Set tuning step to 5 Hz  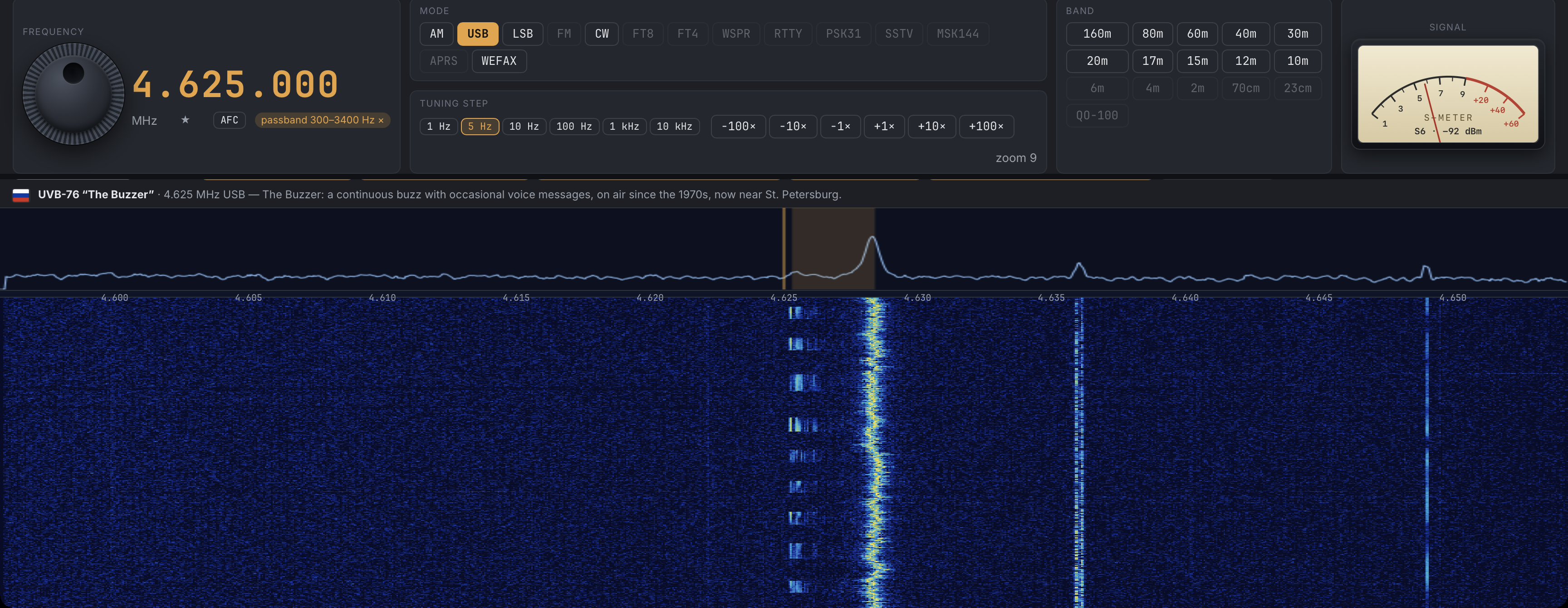tap(480, 126)
